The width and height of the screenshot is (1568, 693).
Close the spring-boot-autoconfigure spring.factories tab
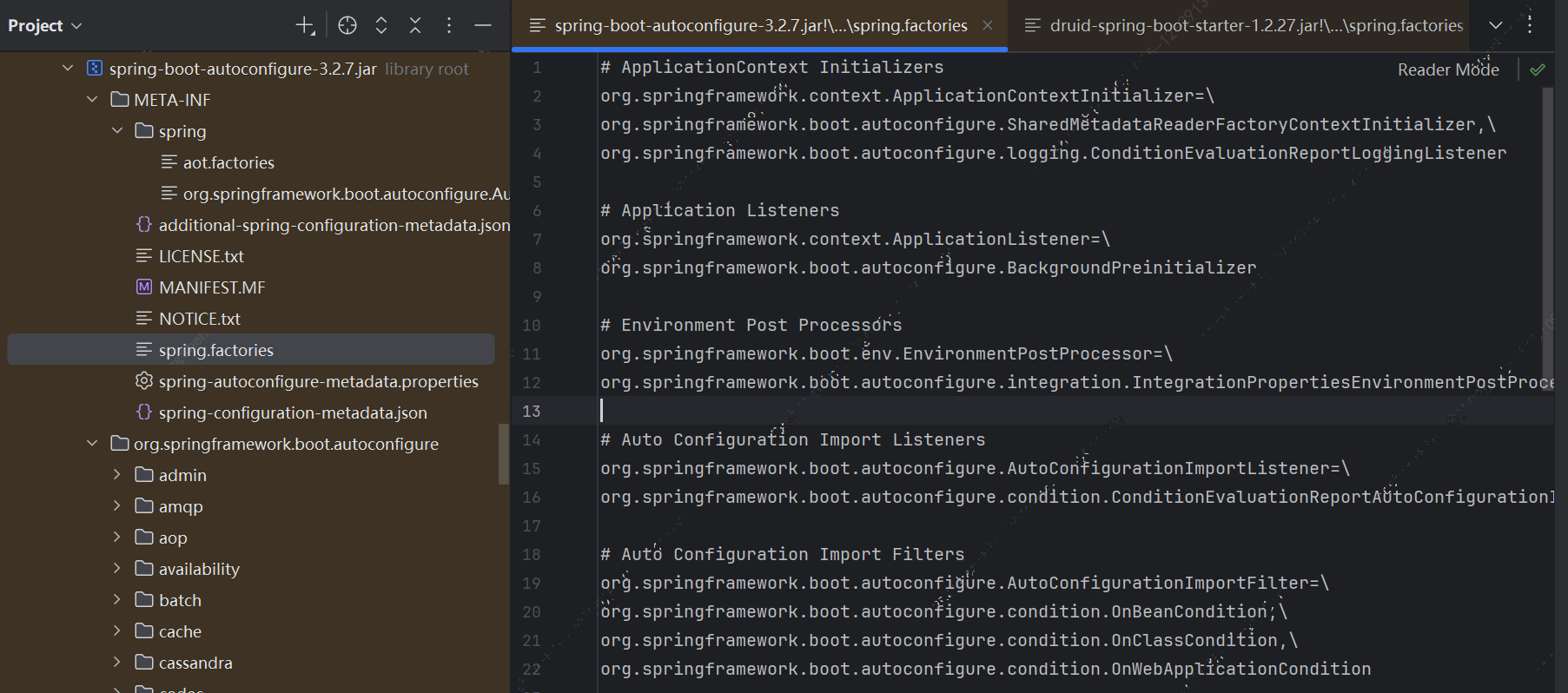coord(988,26)
